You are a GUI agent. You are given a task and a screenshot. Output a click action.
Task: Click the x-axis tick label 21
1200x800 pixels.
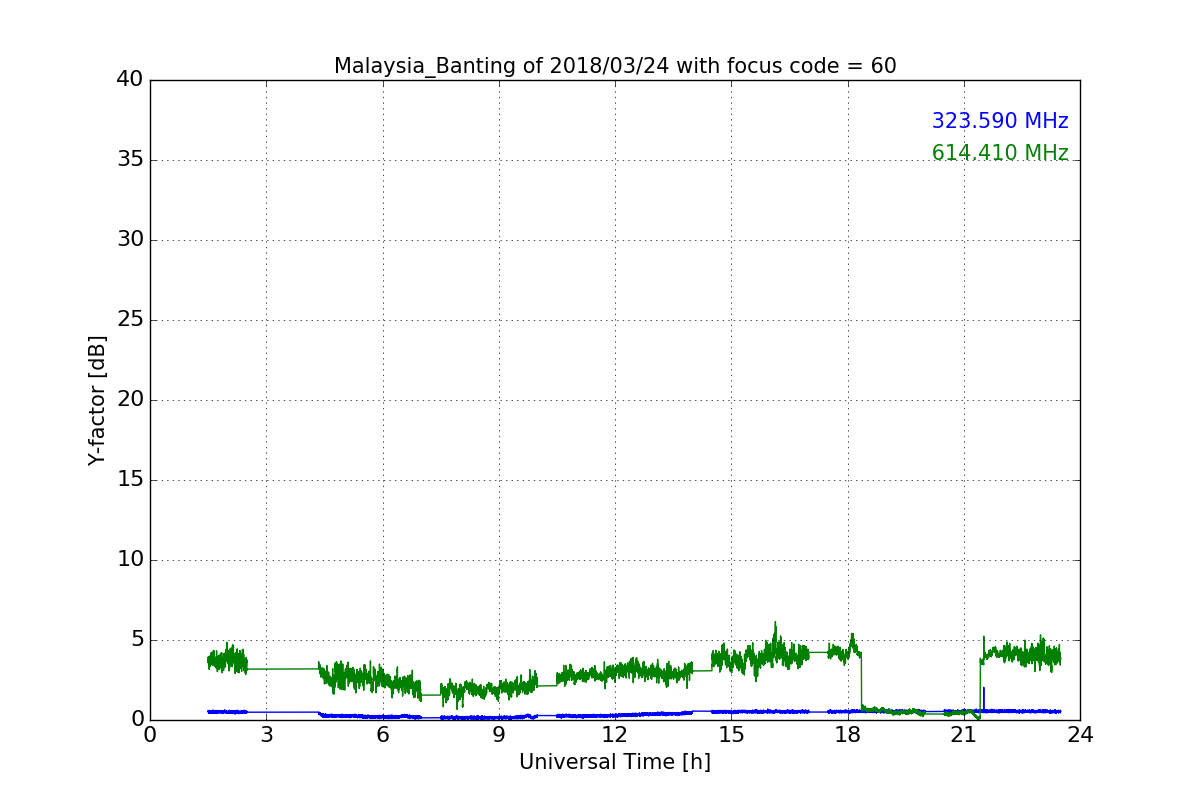(964, 735)
